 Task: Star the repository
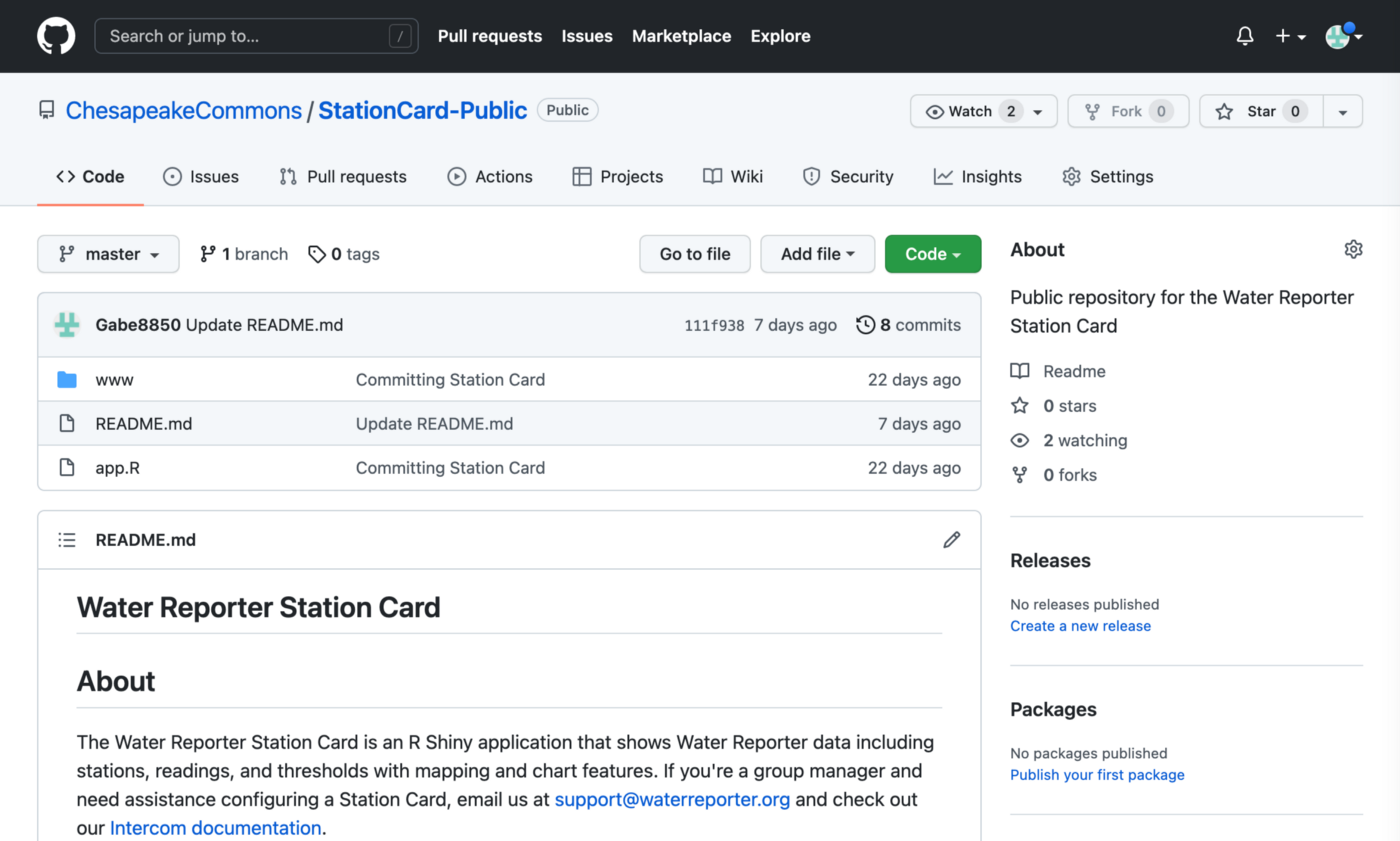(1261, 111)
